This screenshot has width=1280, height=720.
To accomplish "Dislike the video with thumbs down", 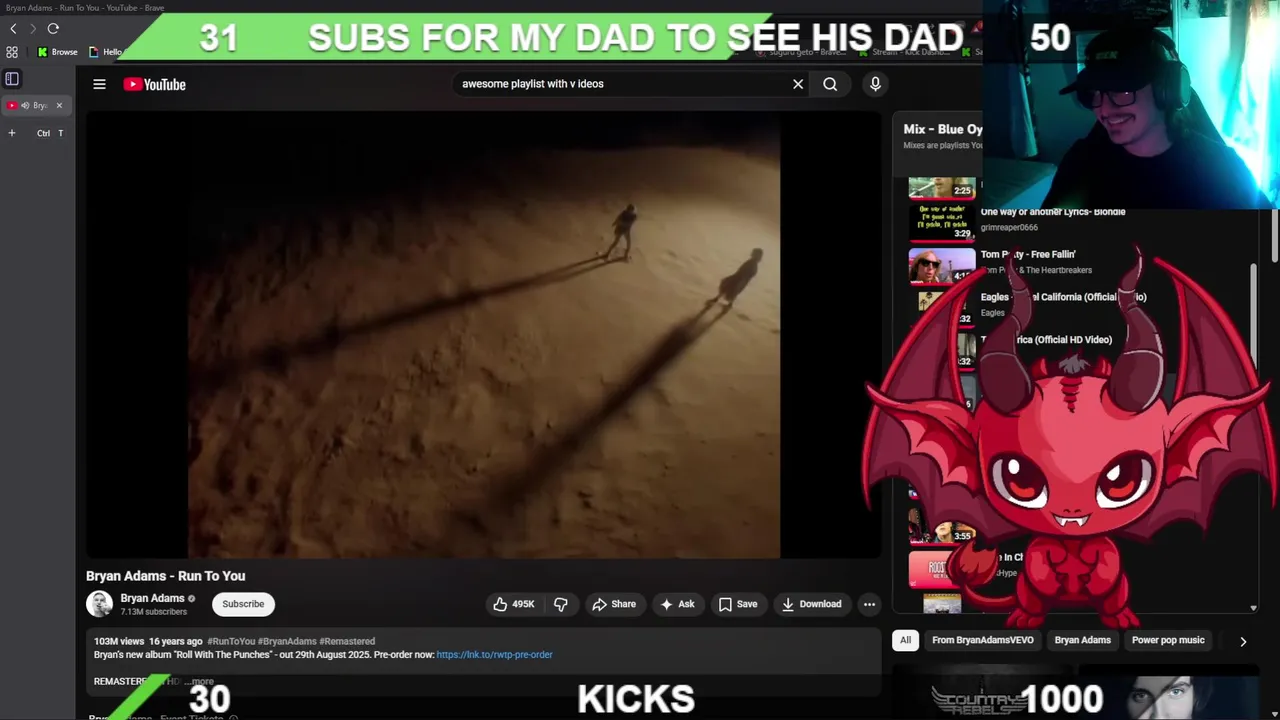I will tap(561, 604).
